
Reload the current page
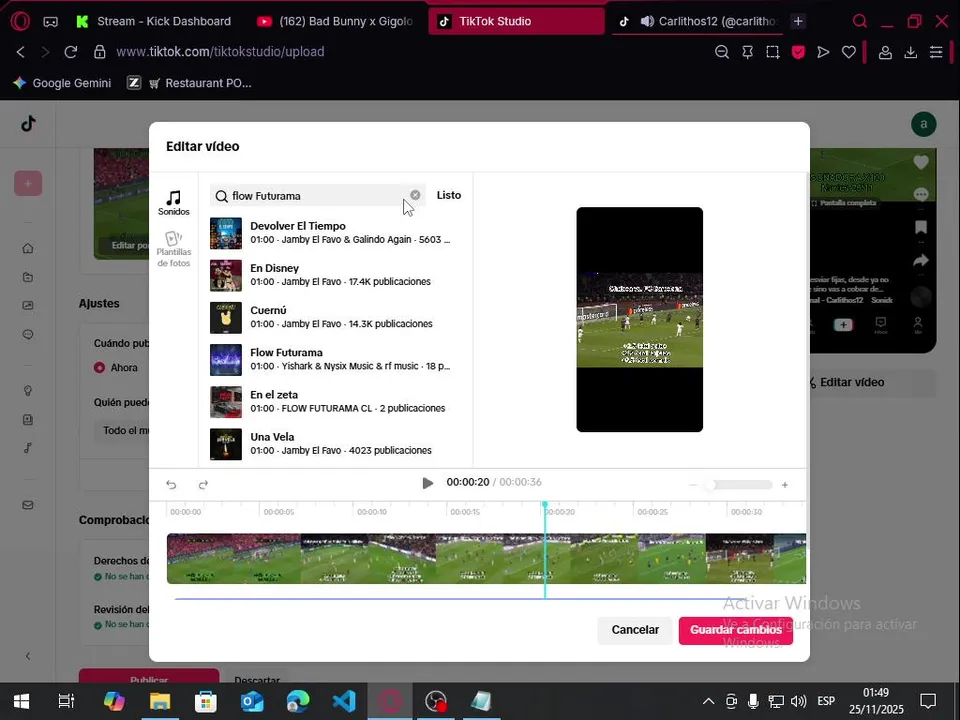click(x=71, y=52)
